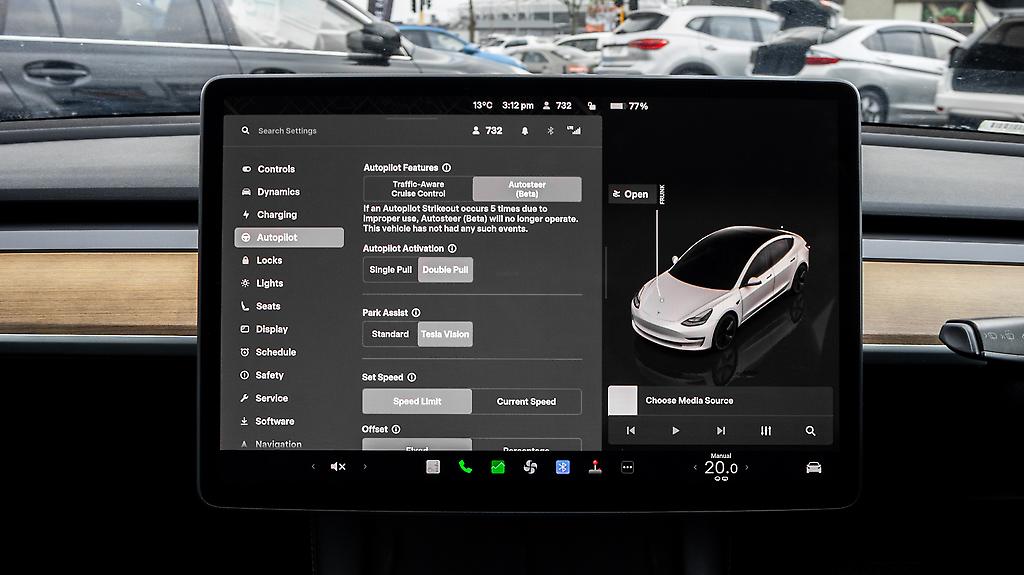This screenshot has height=575, width=1024.
Task: Skip to next track
Action: (720, 431)
